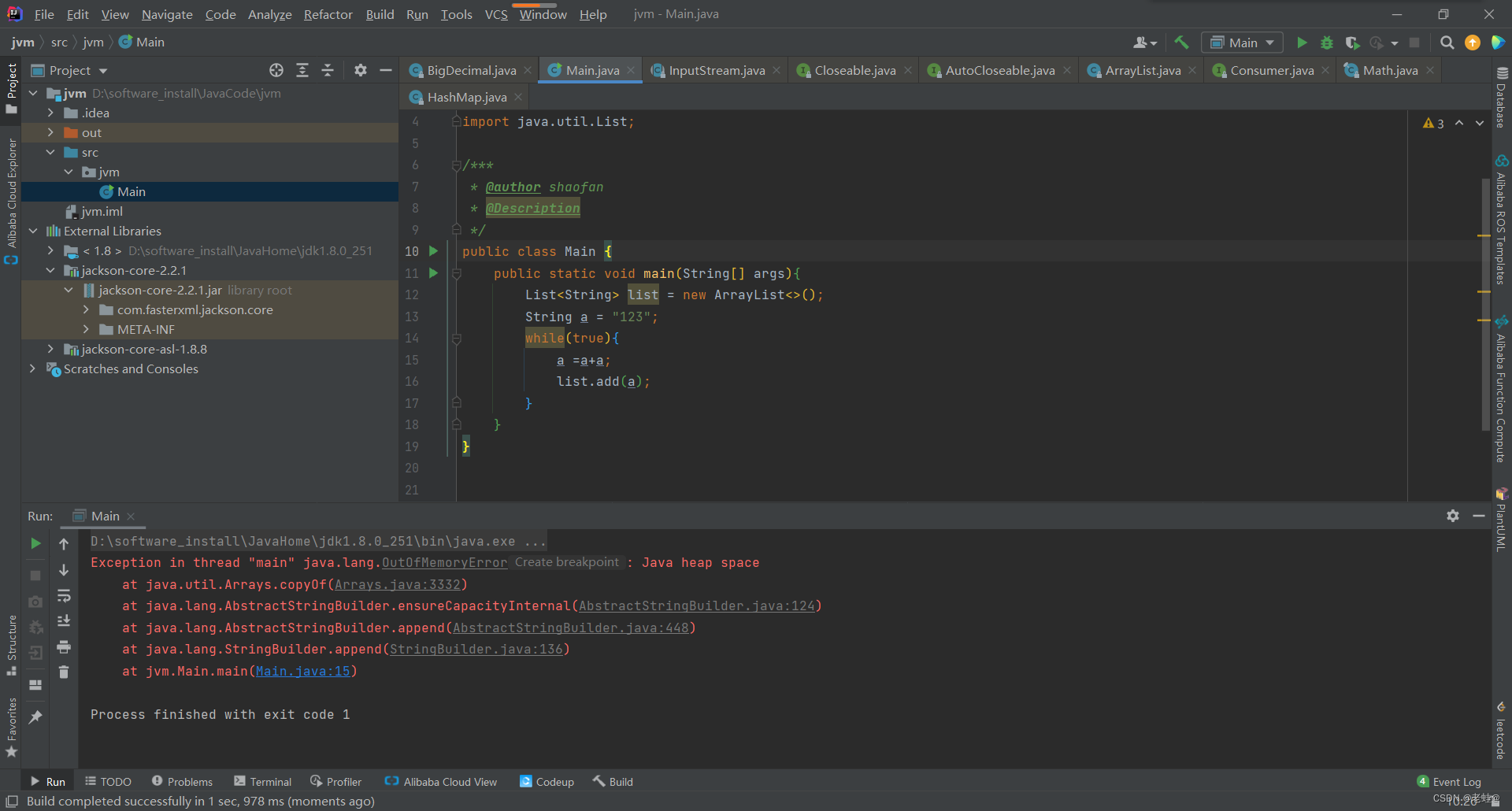Collapse the jvm project root node

[x=33, y=93]
